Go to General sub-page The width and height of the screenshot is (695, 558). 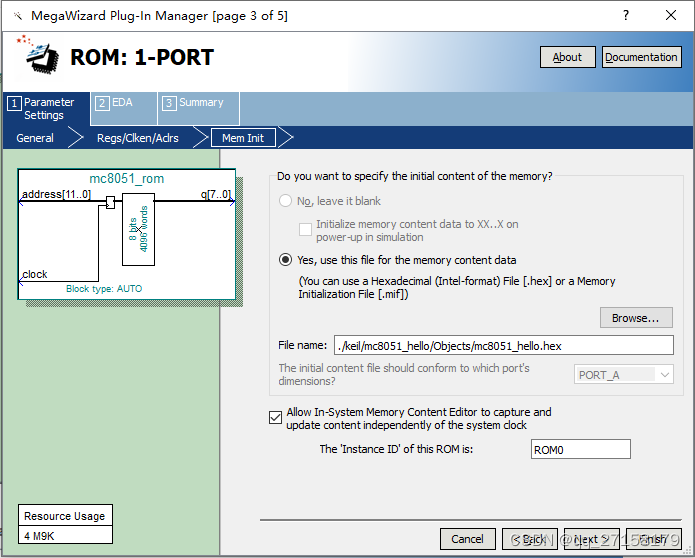point(35,138)
